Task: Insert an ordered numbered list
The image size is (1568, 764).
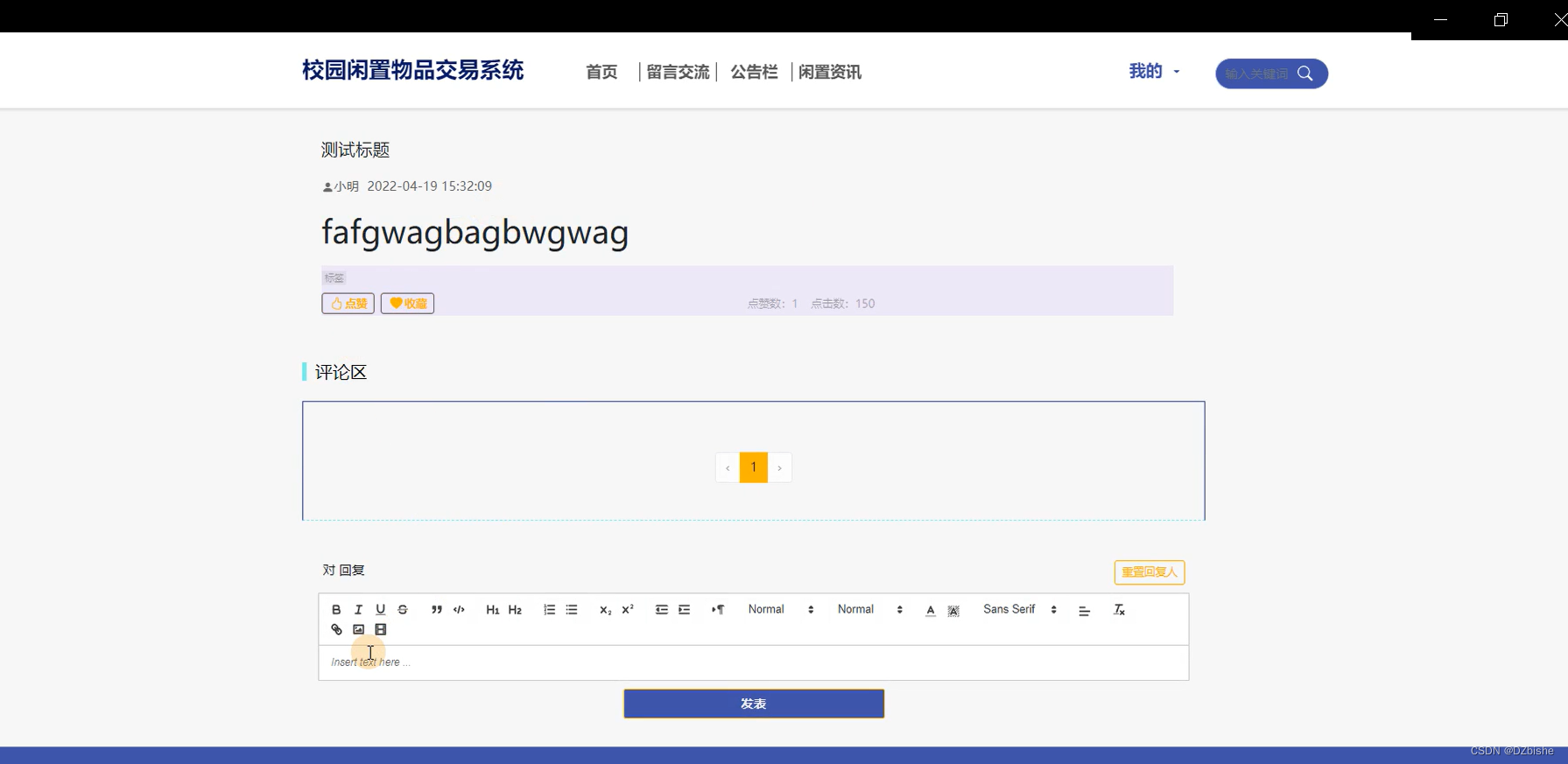Action: tap(549, 610)
